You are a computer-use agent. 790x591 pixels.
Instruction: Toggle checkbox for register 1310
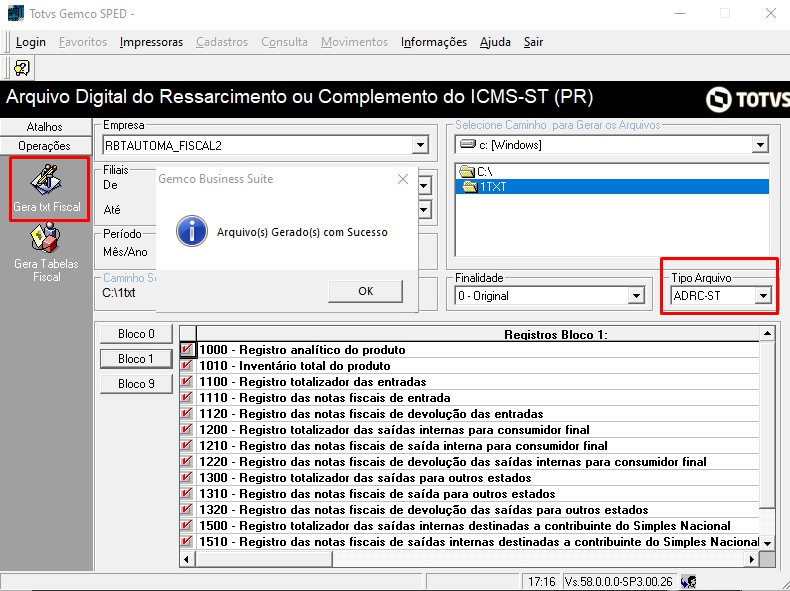point(186,494)
